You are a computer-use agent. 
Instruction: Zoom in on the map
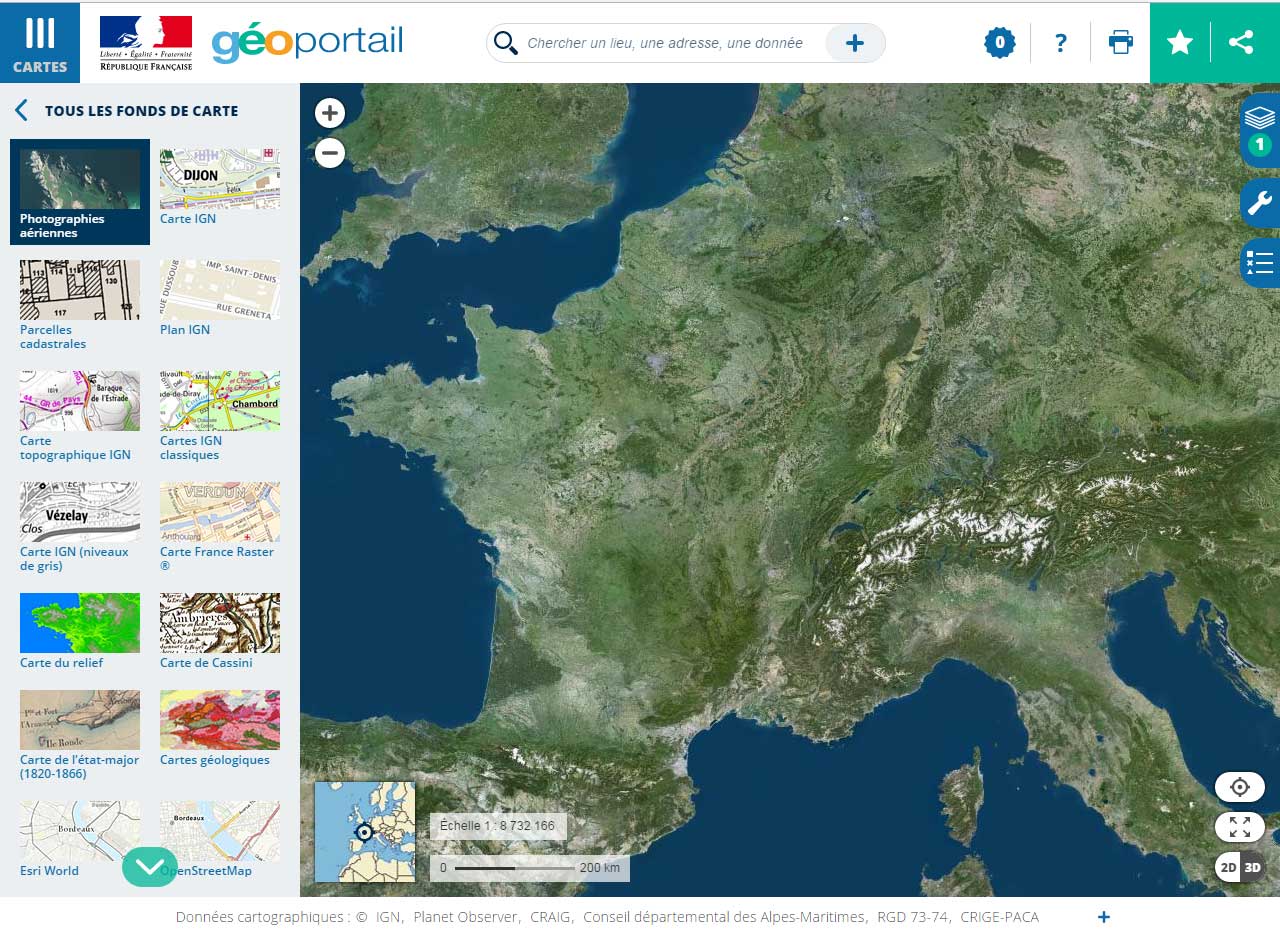click(330, 112)
